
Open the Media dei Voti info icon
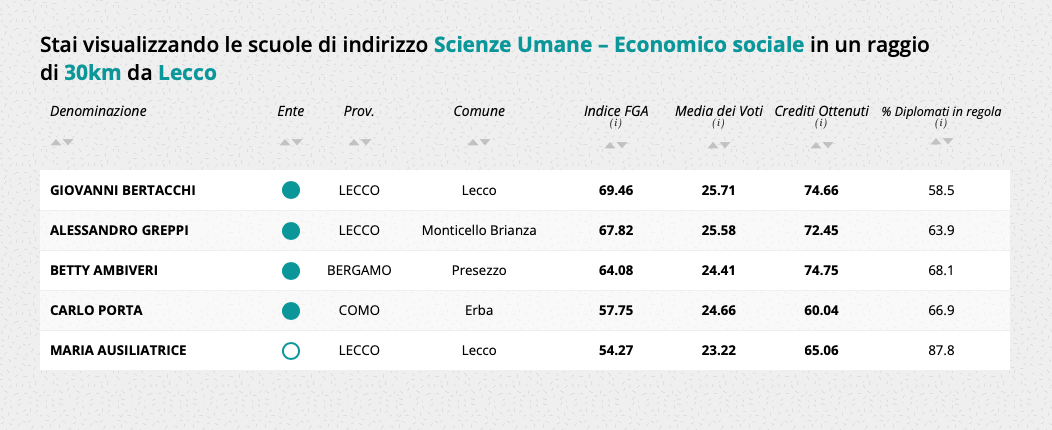[718, 124]
